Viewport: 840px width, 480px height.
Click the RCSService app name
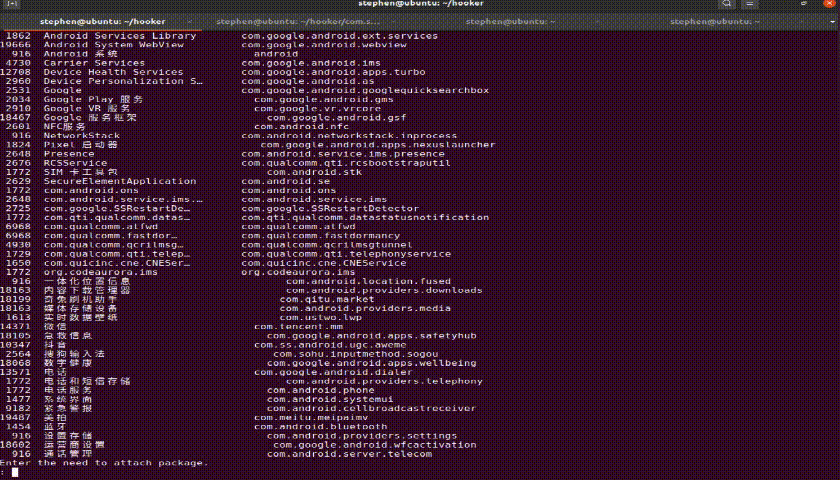pyautogui.click(x=75, y=163)
